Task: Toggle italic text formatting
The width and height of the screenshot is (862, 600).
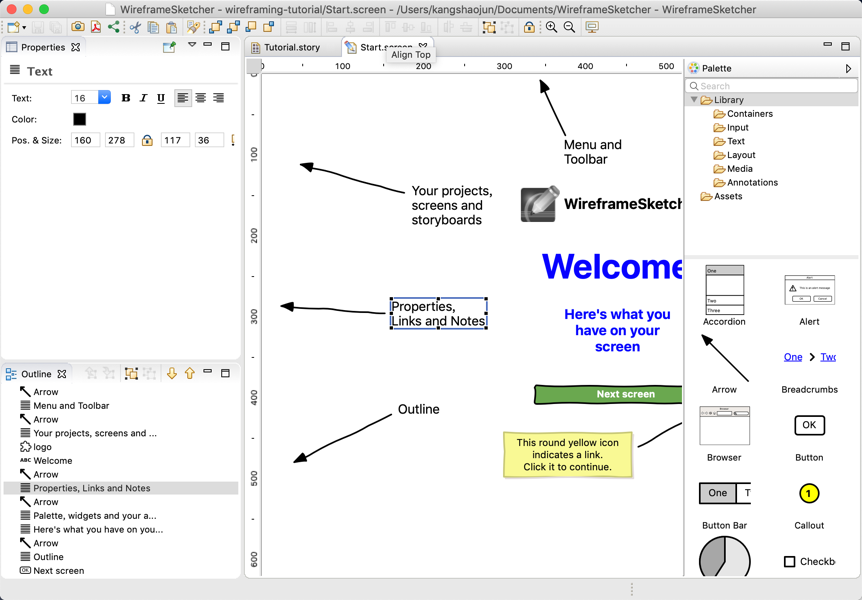Action: 143,98
